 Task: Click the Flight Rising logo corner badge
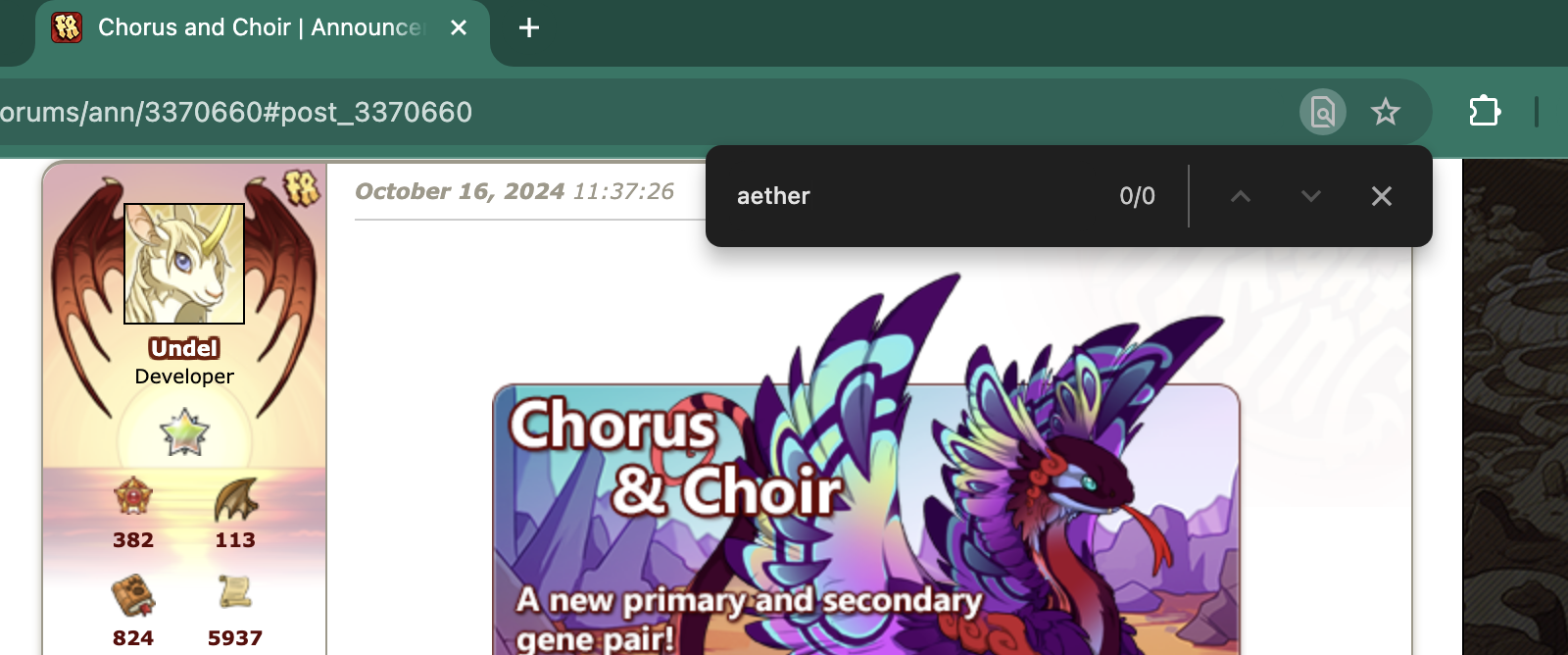coord(301,187)
